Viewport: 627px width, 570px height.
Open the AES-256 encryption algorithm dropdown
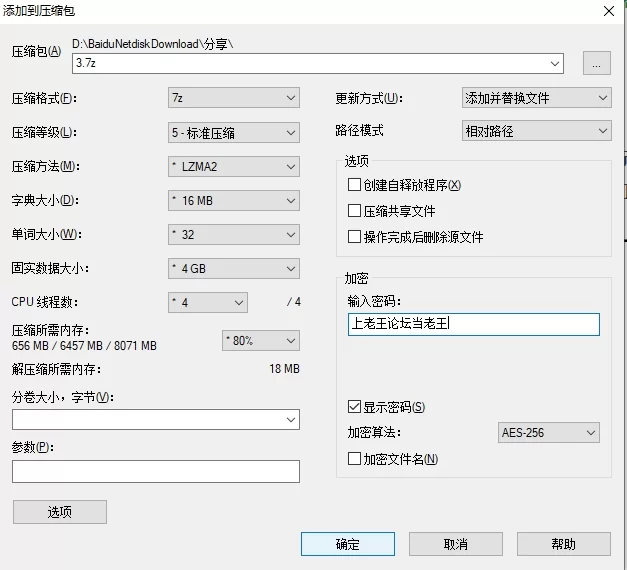click(549, 433)
